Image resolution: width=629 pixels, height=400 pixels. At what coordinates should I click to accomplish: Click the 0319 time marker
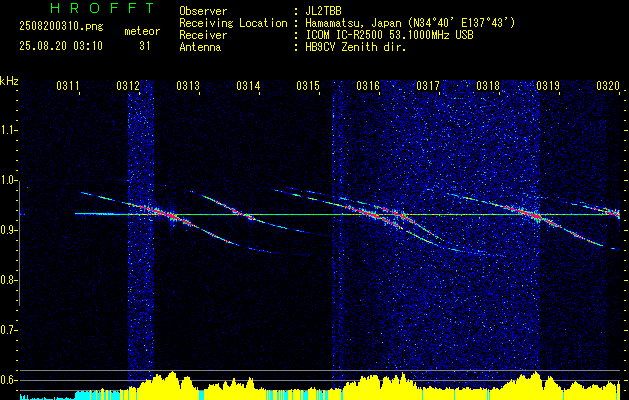click(548, 85)
